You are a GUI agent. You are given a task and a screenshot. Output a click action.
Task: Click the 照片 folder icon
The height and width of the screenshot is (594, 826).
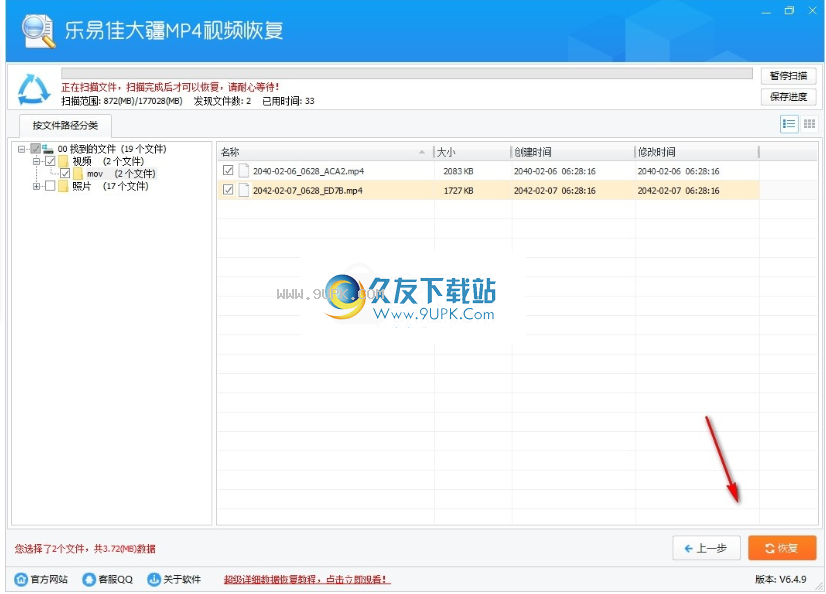[64, 186]
